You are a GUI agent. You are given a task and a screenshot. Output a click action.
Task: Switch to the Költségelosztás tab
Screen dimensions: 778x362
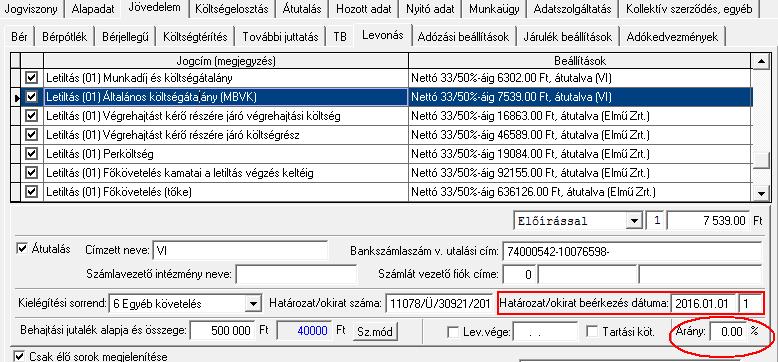pos(232,9)
